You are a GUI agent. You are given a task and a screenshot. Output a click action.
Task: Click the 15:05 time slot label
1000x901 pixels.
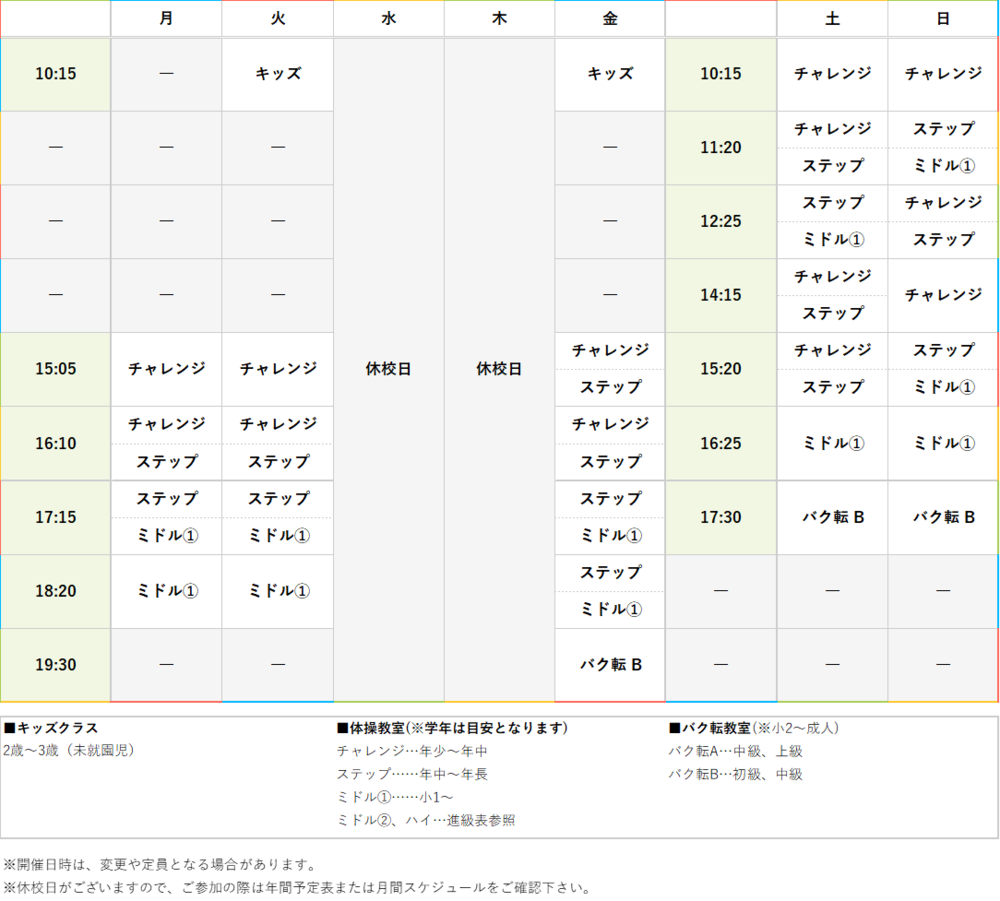point(55,369)
